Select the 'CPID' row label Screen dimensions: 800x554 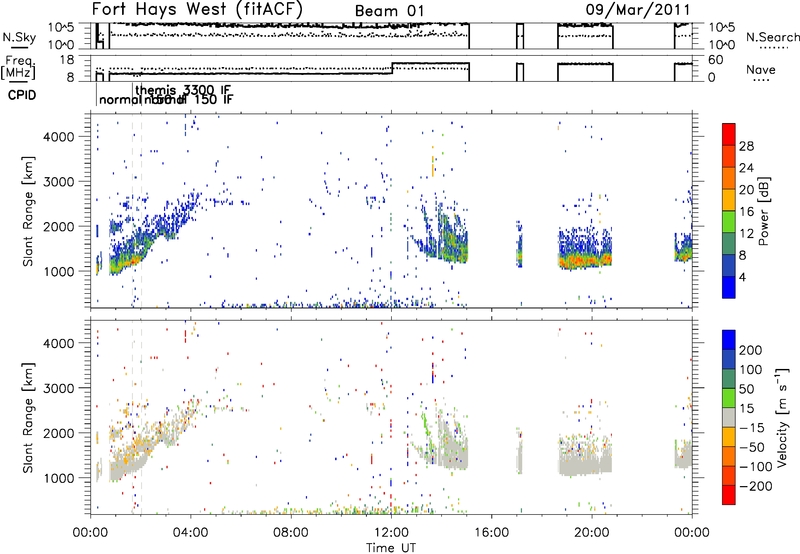[22, 95]
